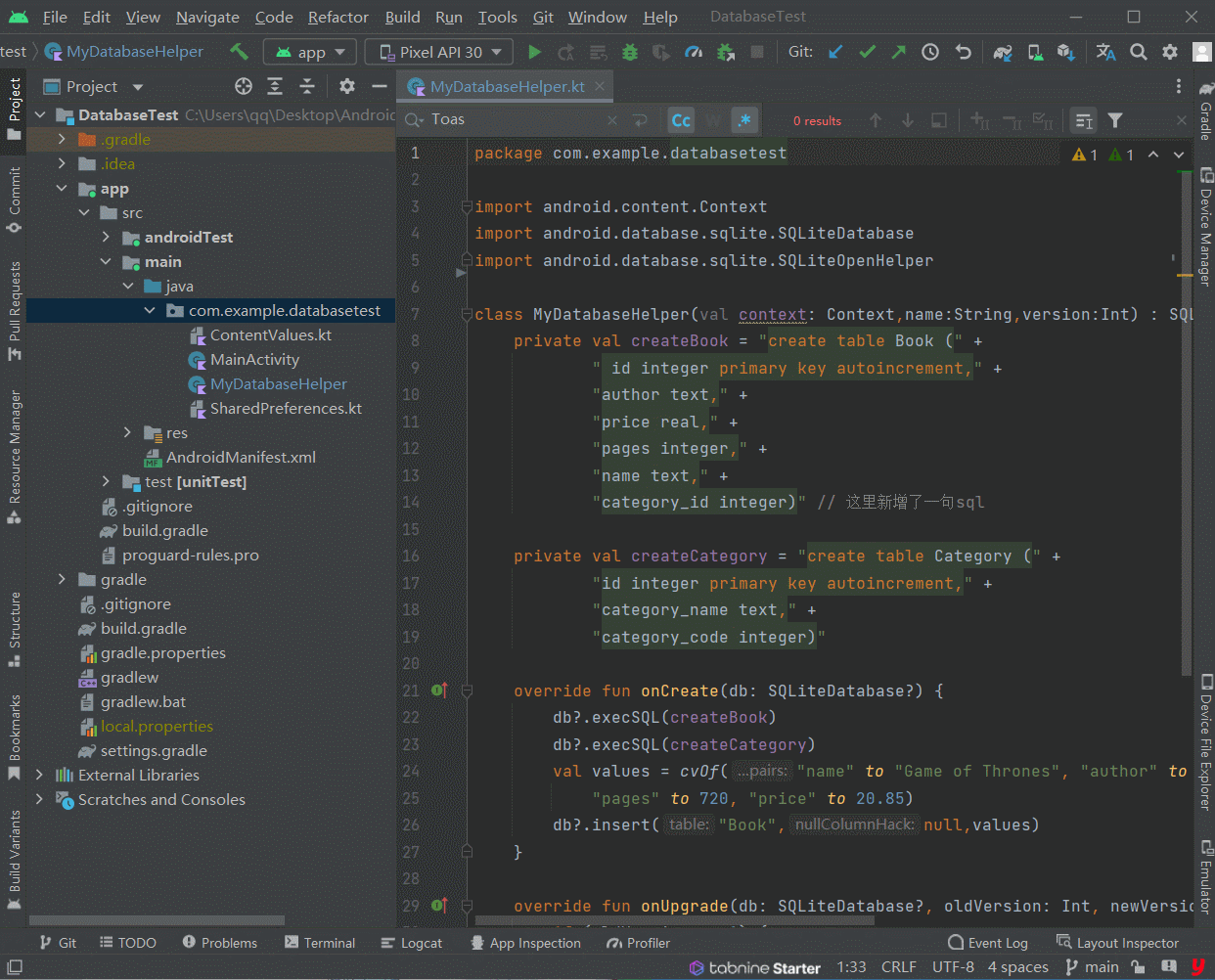Run the app with the green play button
Screen dimensions: 1215x980
pyautogui.click(x=534, y=52)
